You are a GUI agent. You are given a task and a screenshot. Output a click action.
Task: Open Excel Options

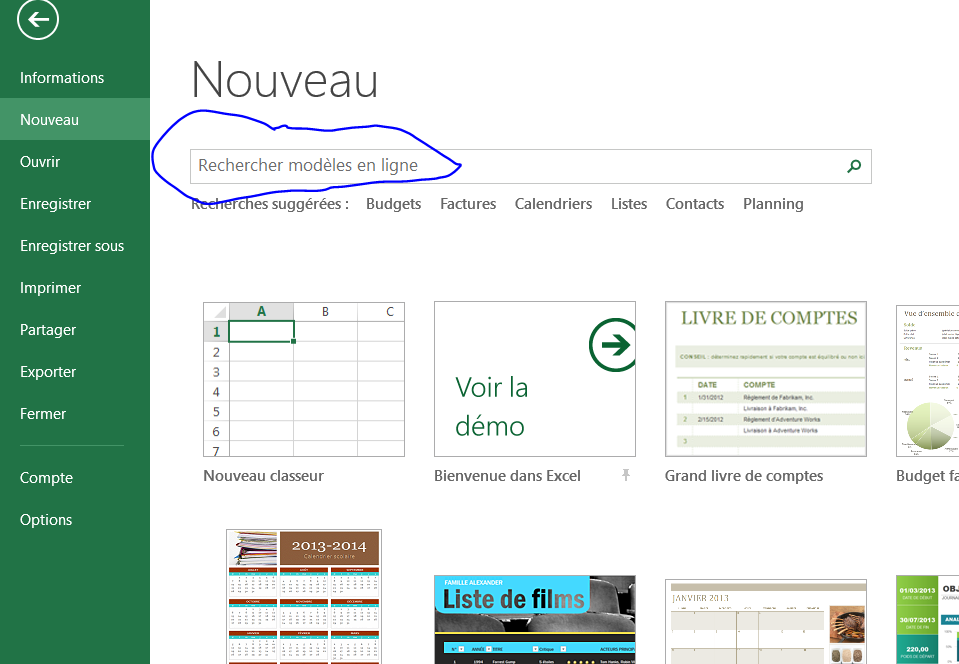[x=46, y=520]
